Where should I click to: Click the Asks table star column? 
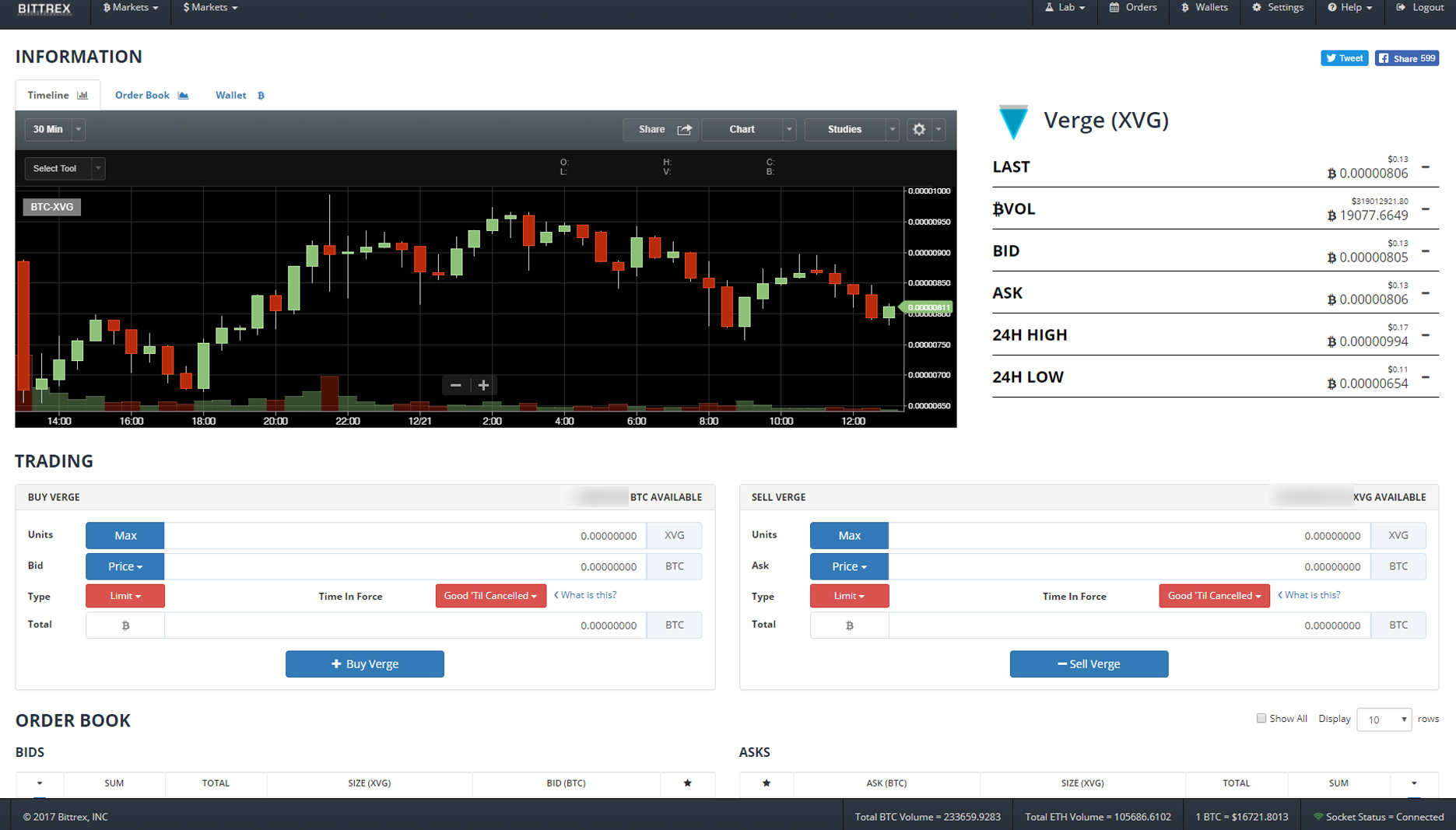coord(767,783)
